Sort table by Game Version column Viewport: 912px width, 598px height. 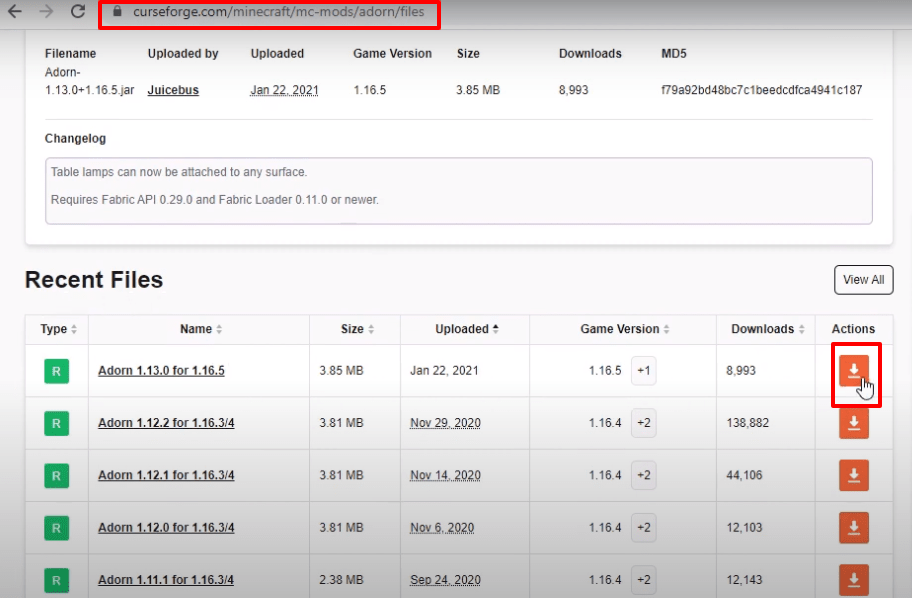(624, 329)
